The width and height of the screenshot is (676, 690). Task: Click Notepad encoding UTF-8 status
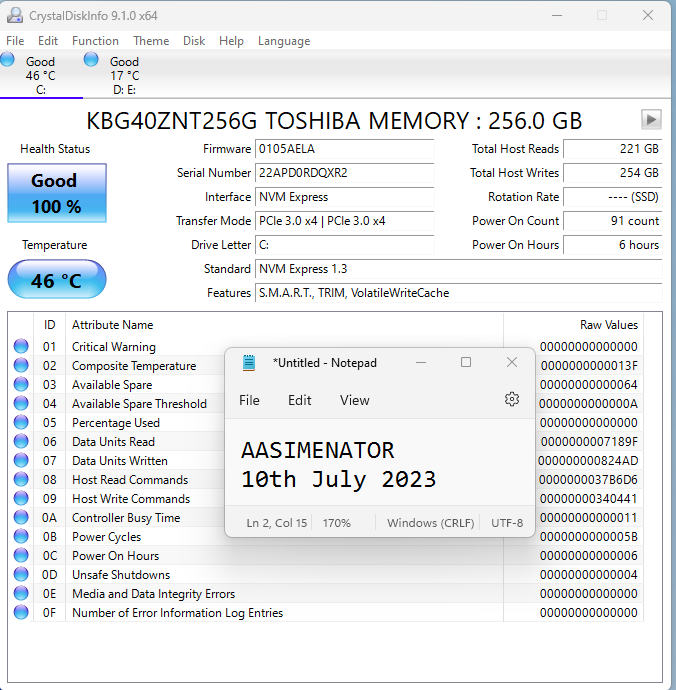[507, 523]
